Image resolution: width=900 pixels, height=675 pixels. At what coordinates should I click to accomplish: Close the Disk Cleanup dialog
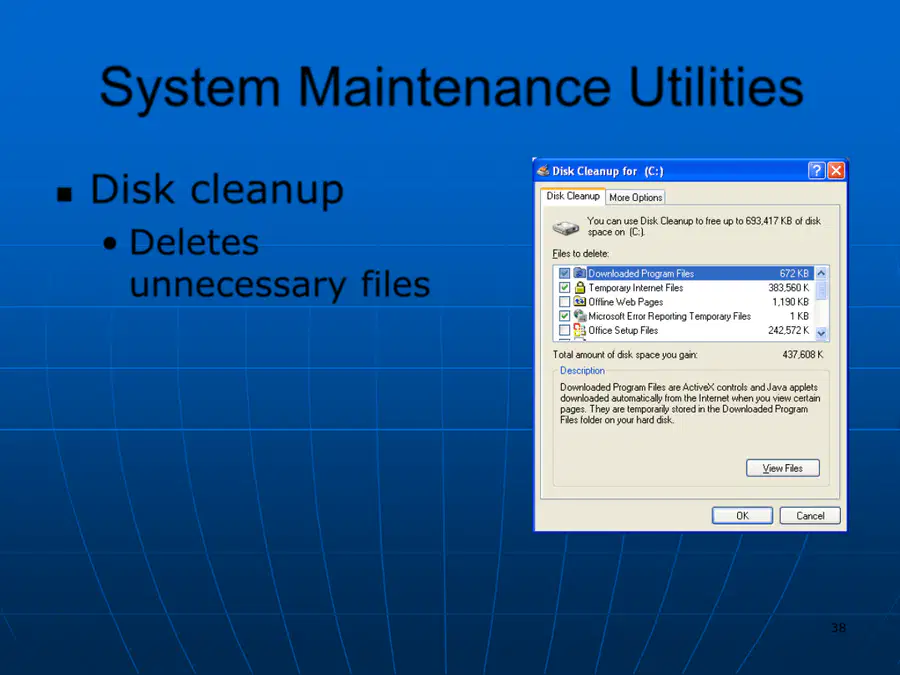[836, 170]
